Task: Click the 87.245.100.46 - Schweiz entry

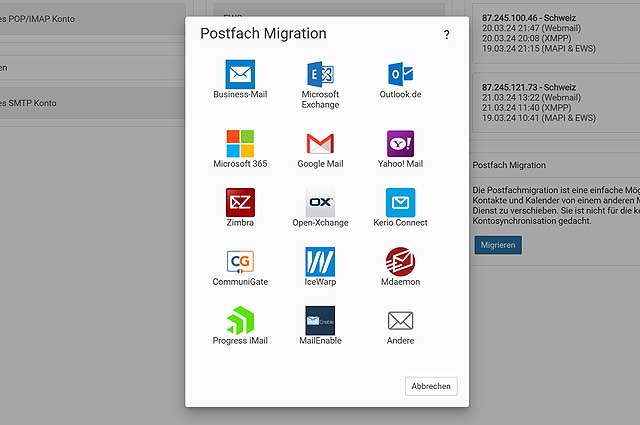Action: click(529, 18)
